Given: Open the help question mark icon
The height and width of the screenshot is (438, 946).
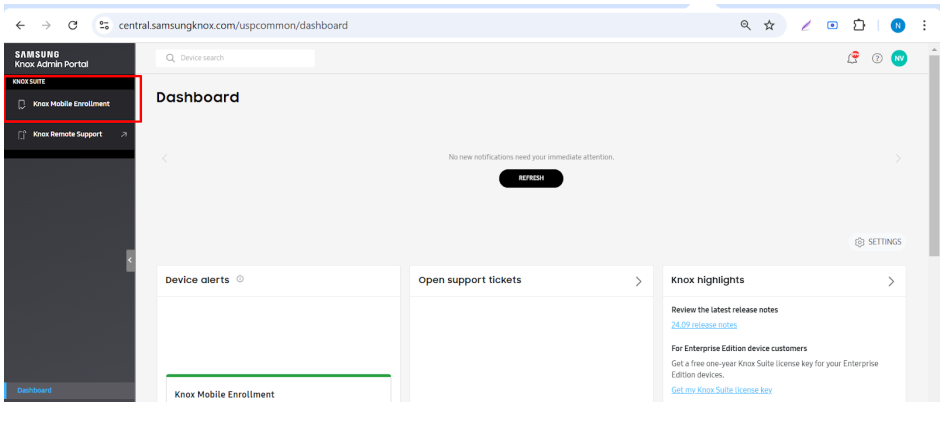Looking at the screenshot, I should (877, 59).
